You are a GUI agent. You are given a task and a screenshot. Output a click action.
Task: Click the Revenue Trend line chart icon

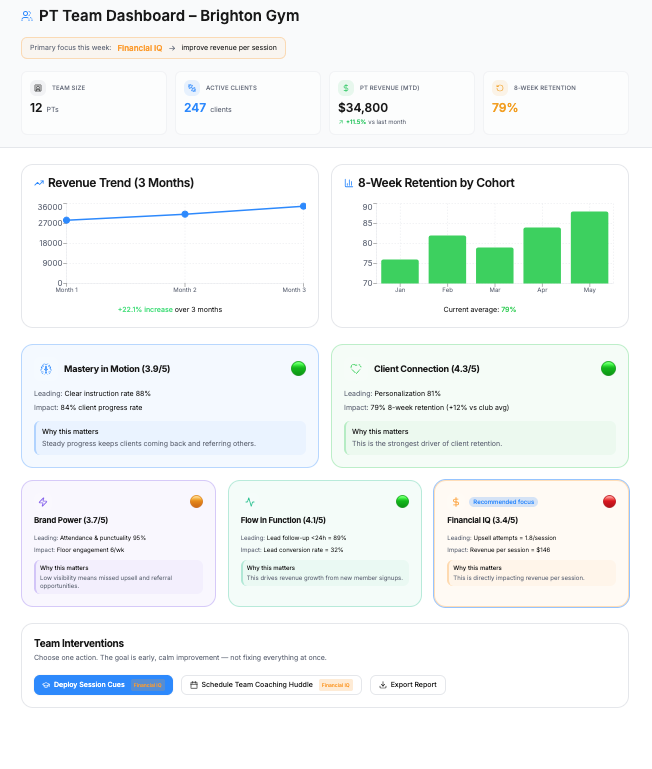point(39,183)
